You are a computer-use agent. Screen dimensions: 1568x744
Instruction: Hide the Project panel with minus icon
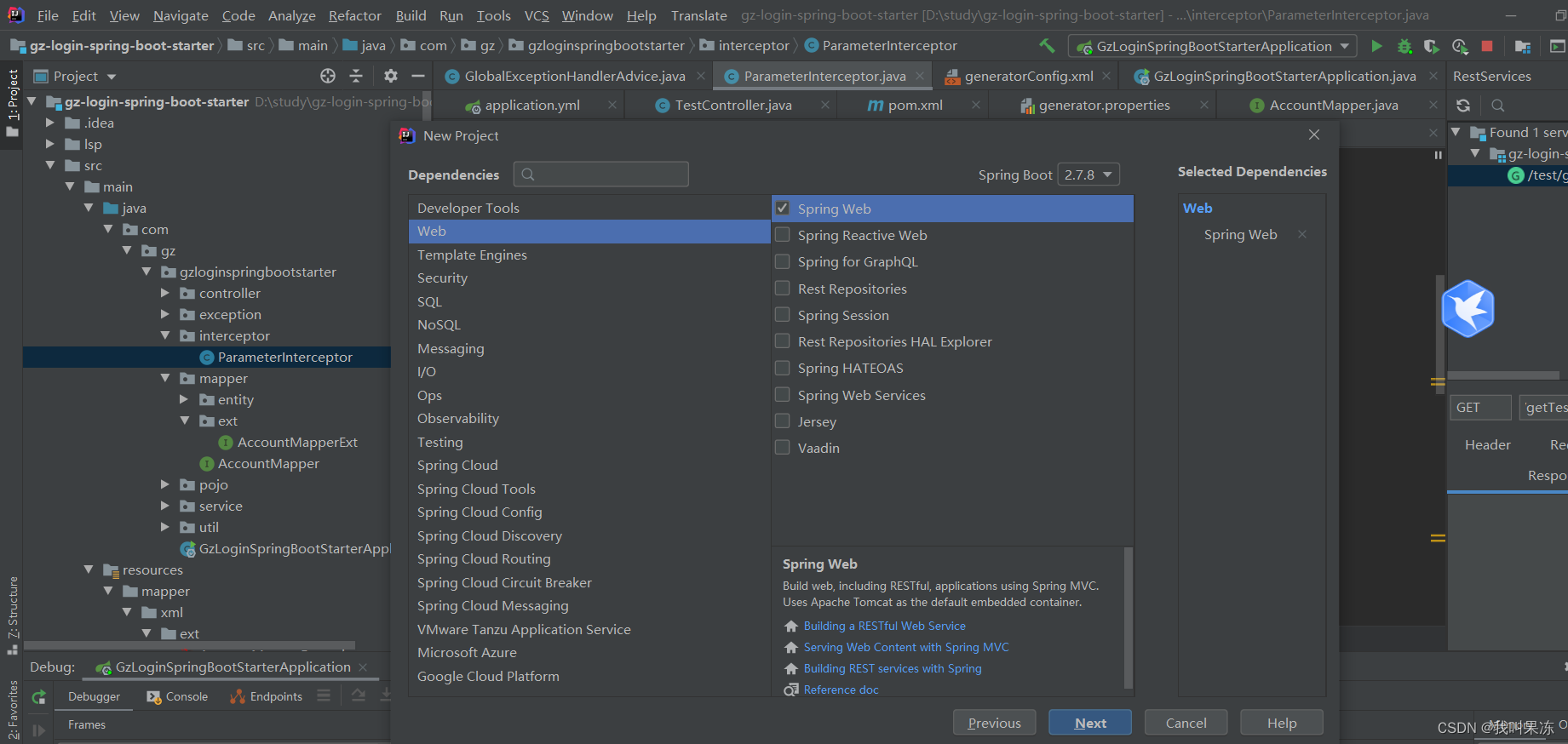tap(417, 76)
